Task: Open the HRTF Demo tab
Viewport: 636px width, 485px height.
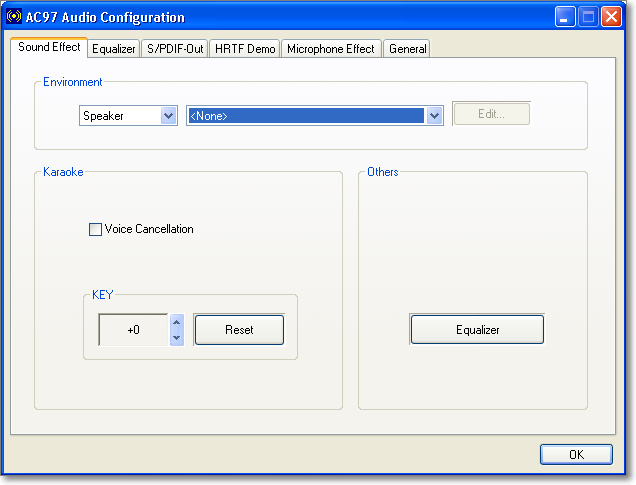Action: (245, 49)
